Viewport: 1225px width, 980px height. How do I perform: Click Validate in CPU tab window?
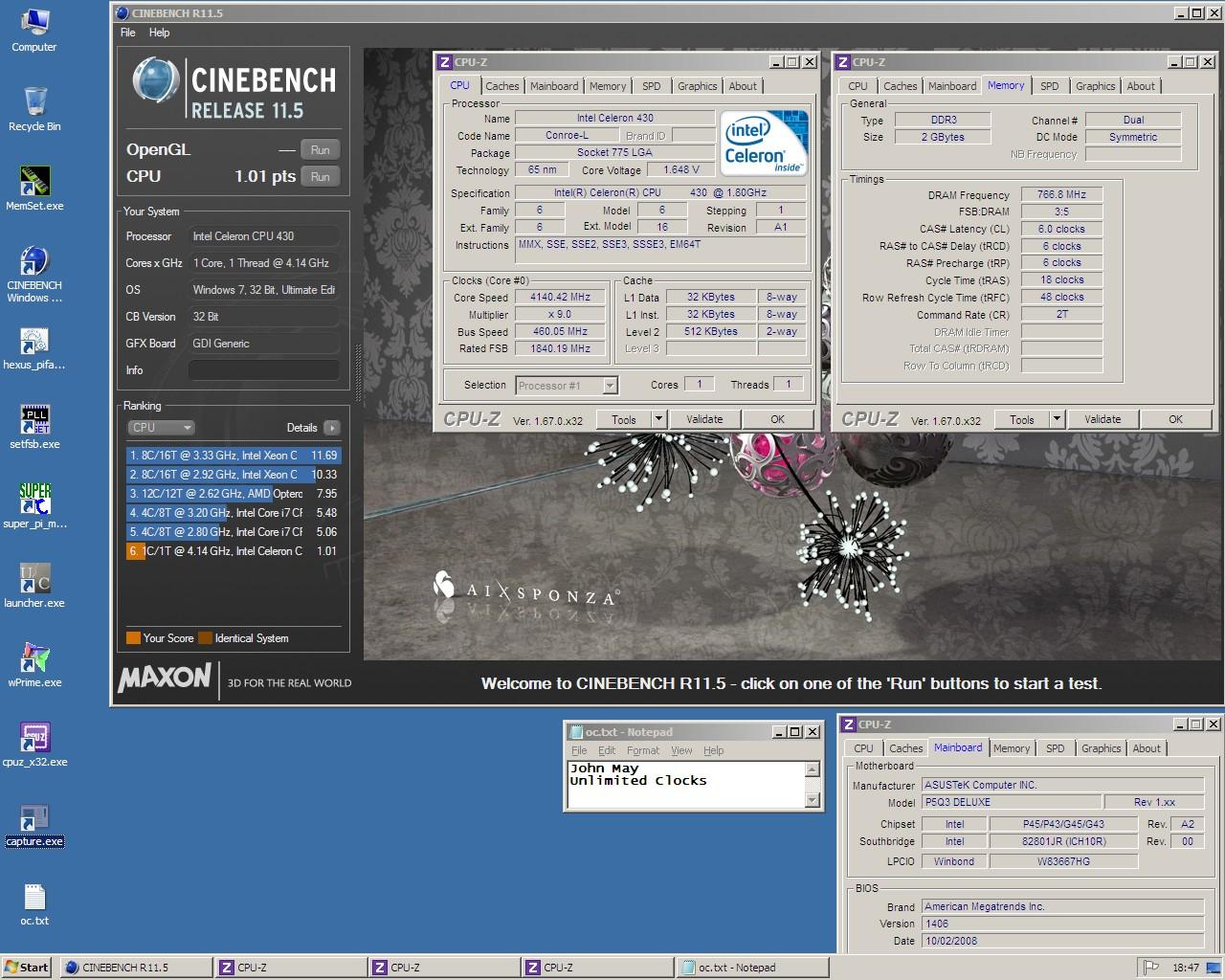click(x=704, y=419)
